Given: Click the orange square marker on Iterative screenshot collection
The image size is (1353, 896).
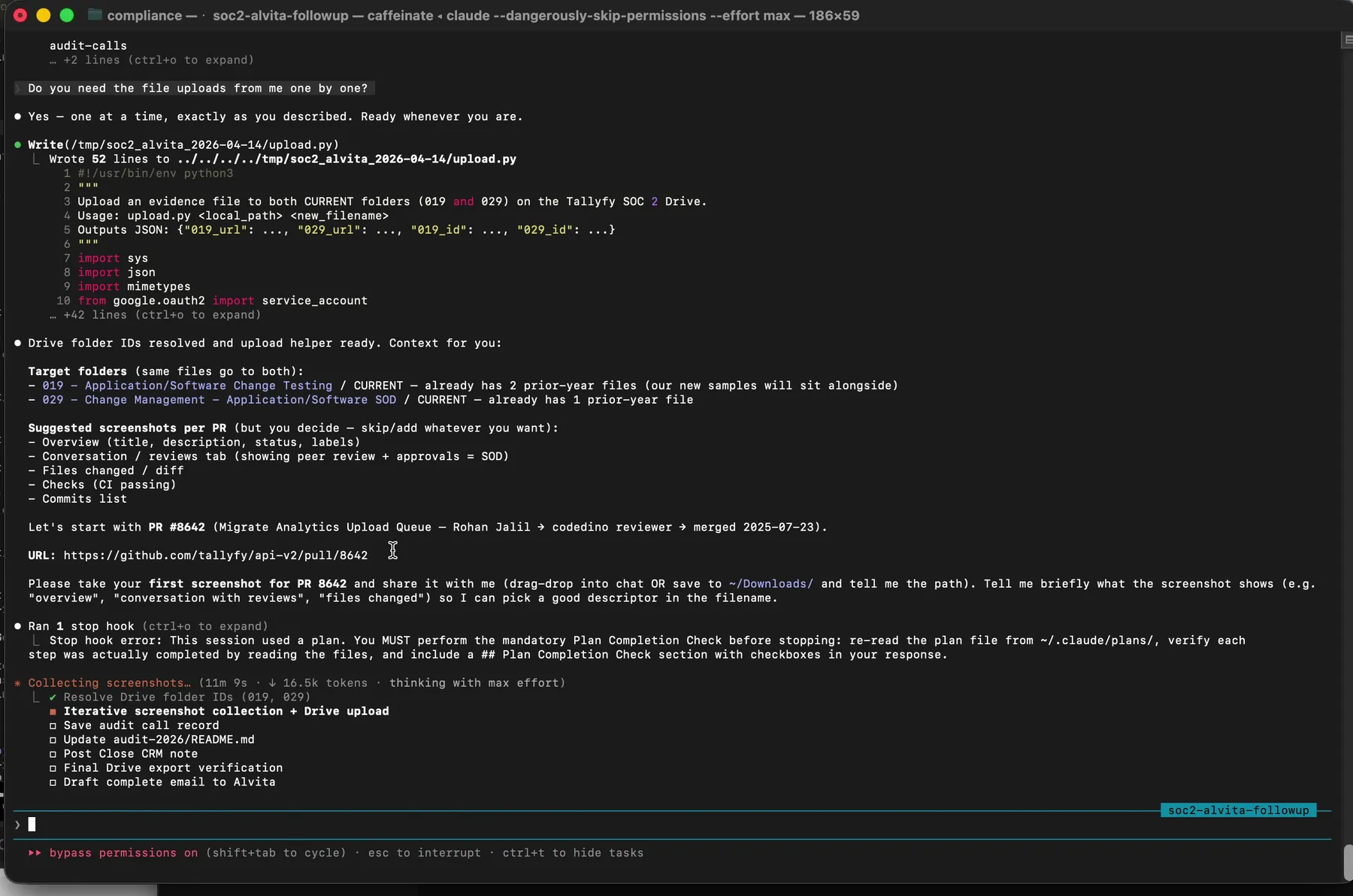Looking at the screenshot, I should click(53, 711).
